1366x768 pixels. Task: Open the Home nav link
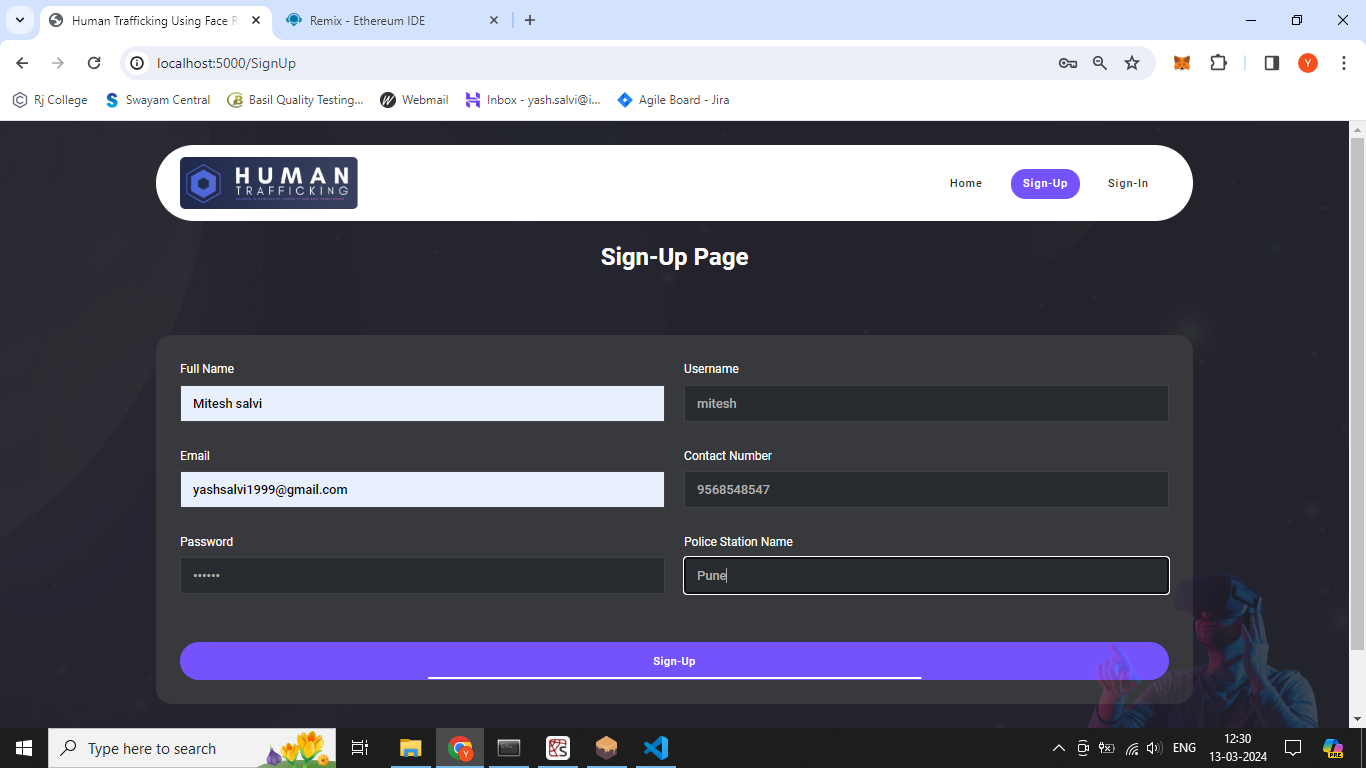point(965,184)
